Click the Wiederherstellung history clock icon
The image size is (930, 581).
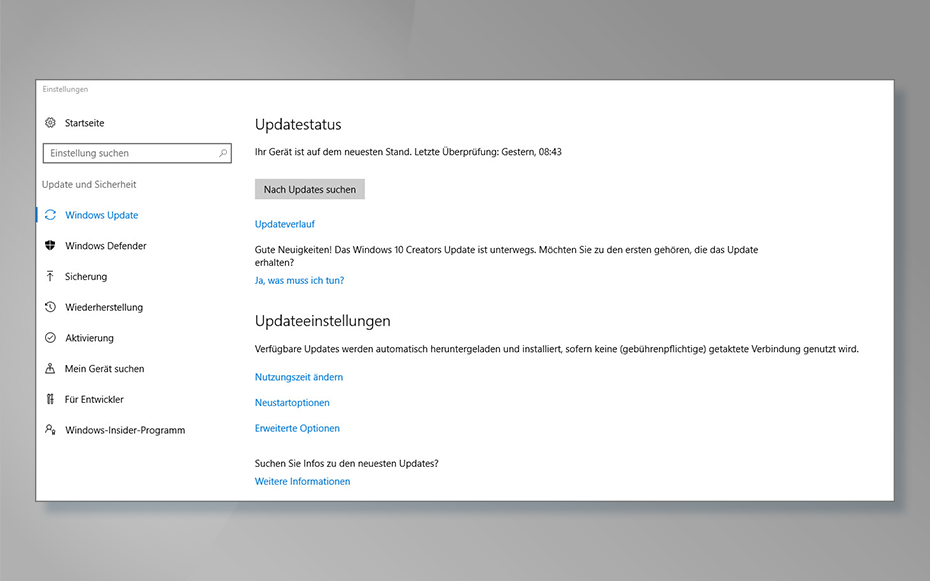50,307
